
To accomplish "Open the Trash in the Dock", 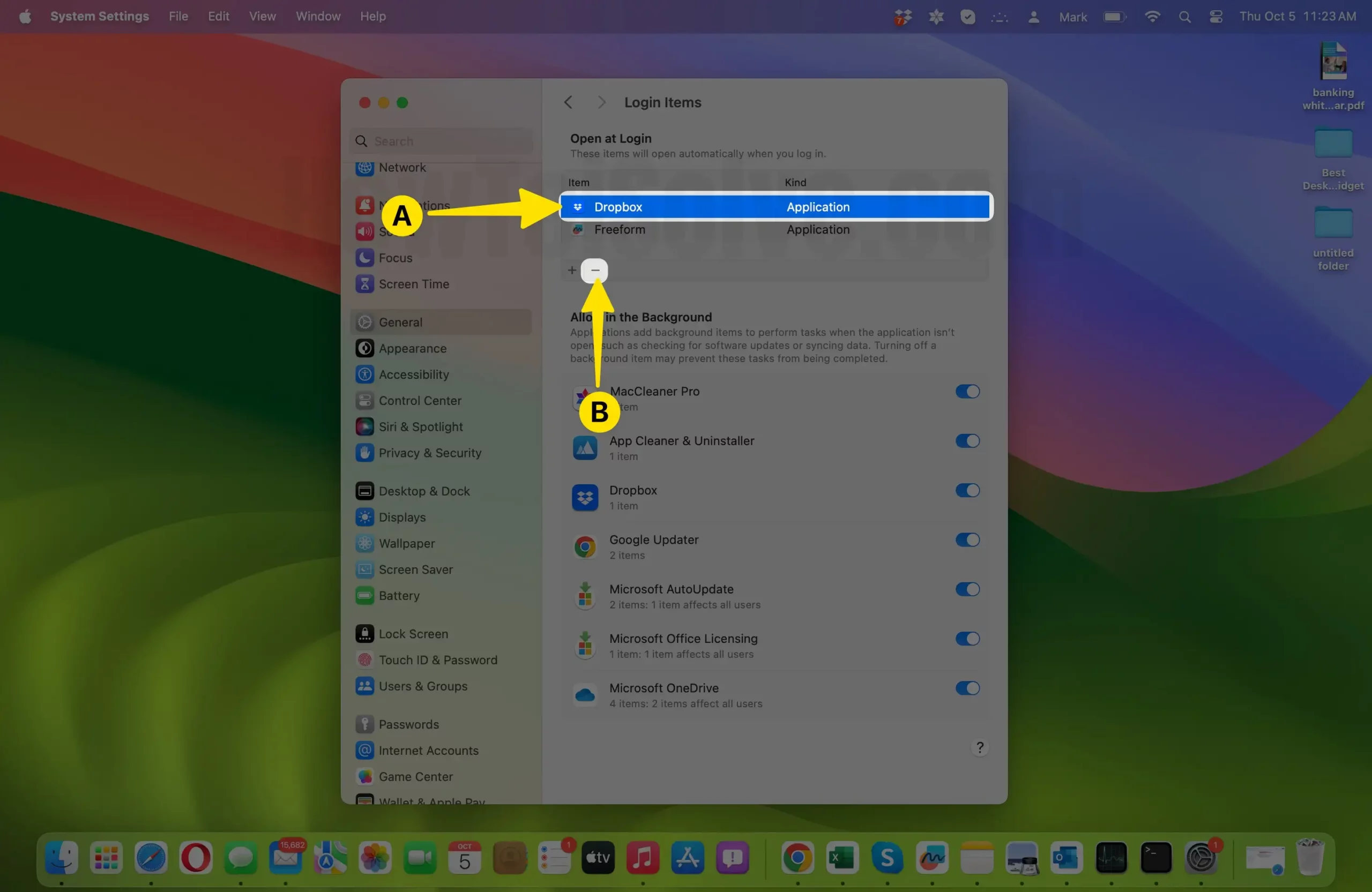I will [1310, 858].
